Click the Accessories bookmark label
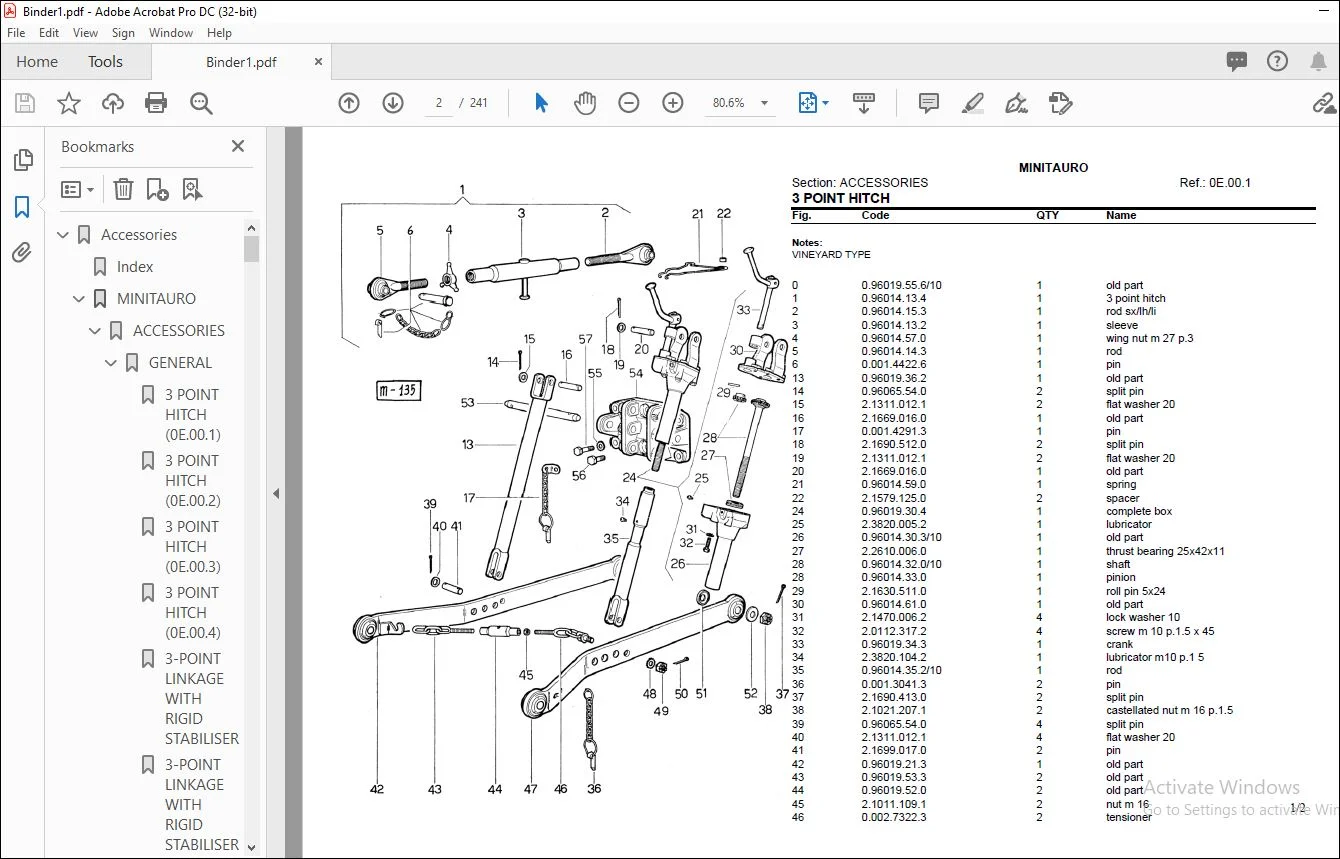Image resolution: width=1340 pixels, height=859 pixels. [139, 235]
